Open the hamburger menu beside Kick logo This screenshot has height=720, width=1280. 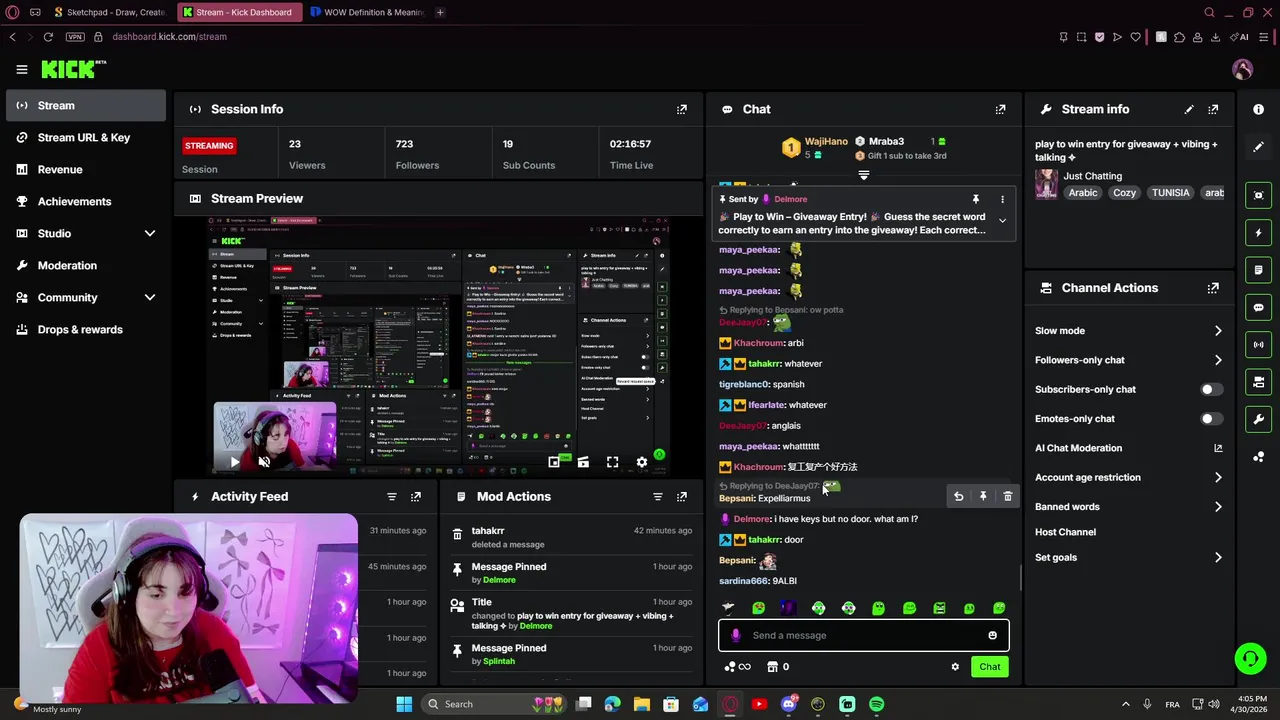(22, 69)
